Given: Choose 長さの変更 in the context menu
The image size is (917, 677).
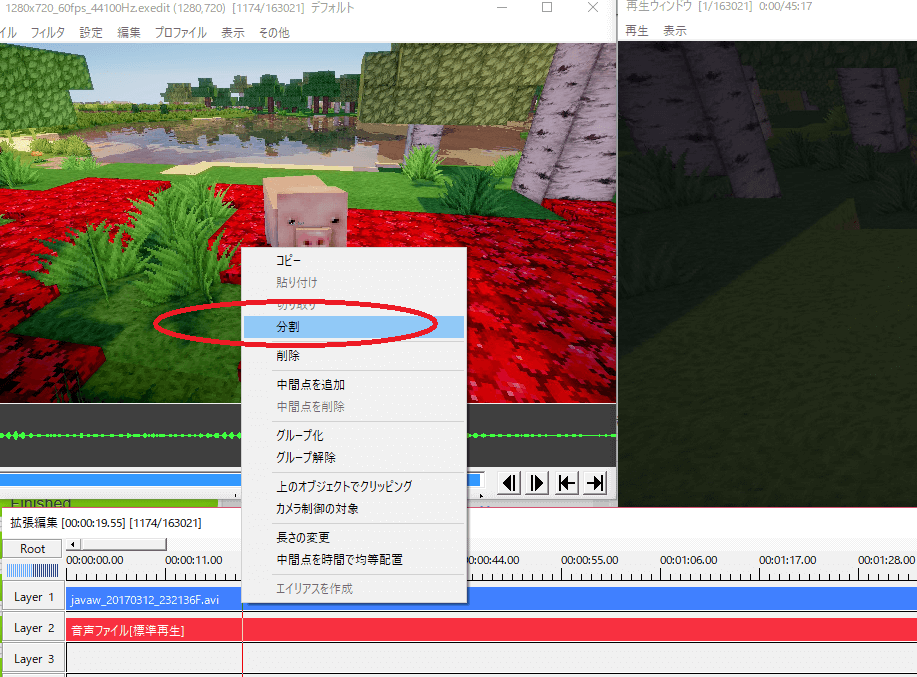Looking at the screenshot, I should [354, 537].
